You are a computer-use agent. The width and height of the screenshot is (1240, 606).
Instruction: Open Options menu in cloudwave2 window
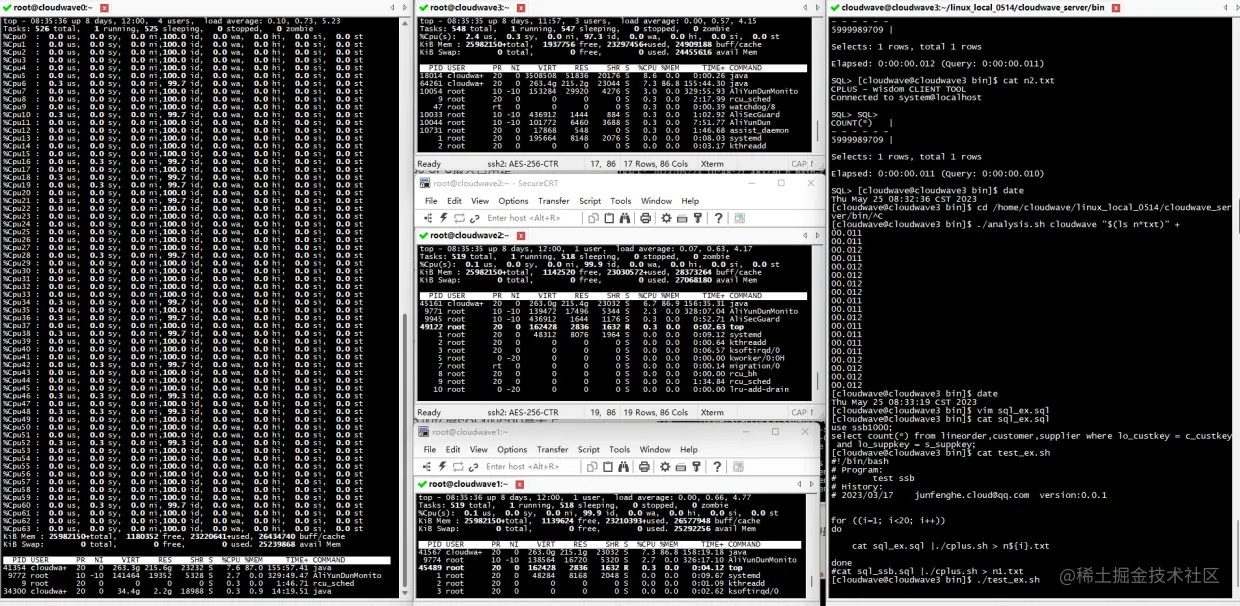point(513,201)
